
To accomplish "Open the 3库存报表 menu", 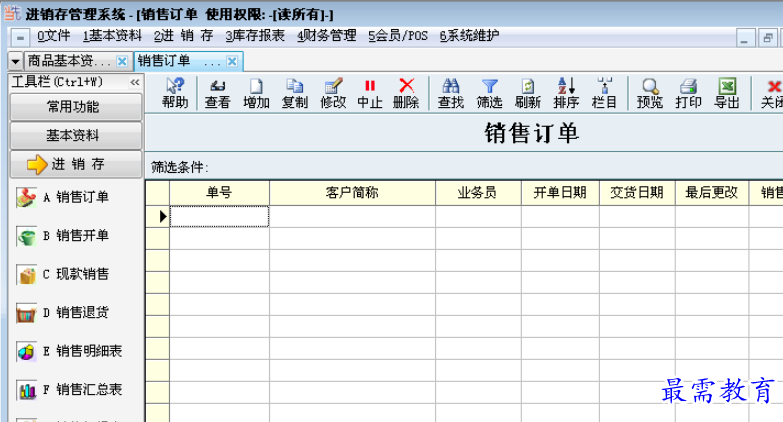I will pos(255,36).
